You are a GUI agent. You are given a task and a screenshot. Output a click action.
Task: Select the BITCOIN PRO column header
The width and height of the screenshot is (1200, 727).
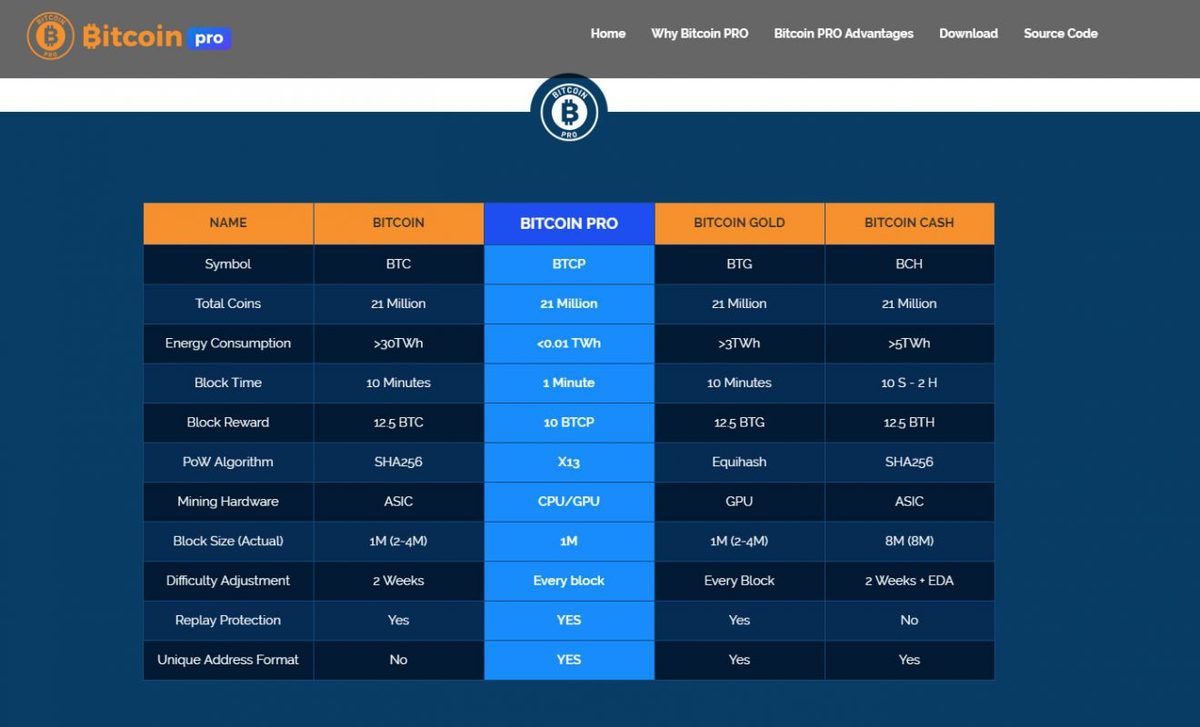tap(569, 223)
